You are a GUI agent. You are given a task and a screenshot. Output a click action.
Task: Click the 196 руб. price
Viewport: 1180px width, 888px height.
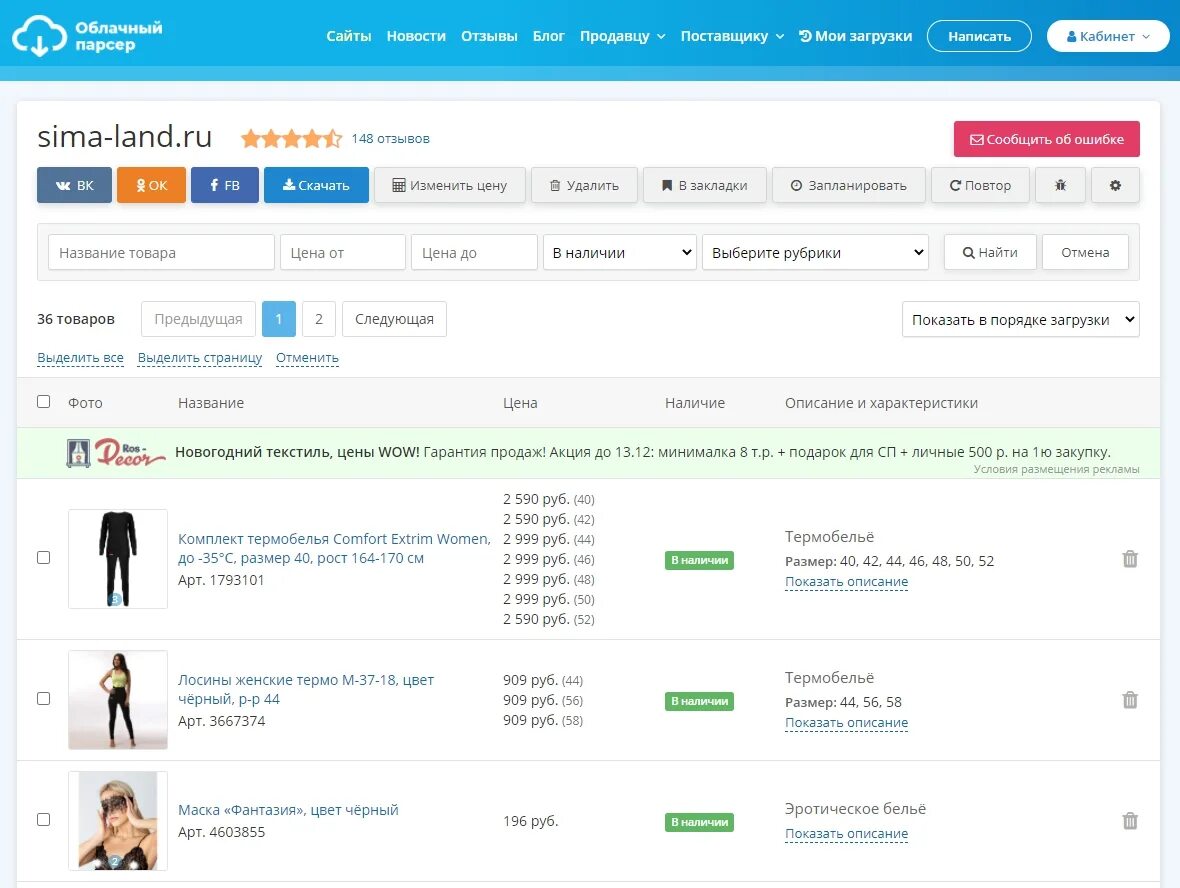[531, 821]
